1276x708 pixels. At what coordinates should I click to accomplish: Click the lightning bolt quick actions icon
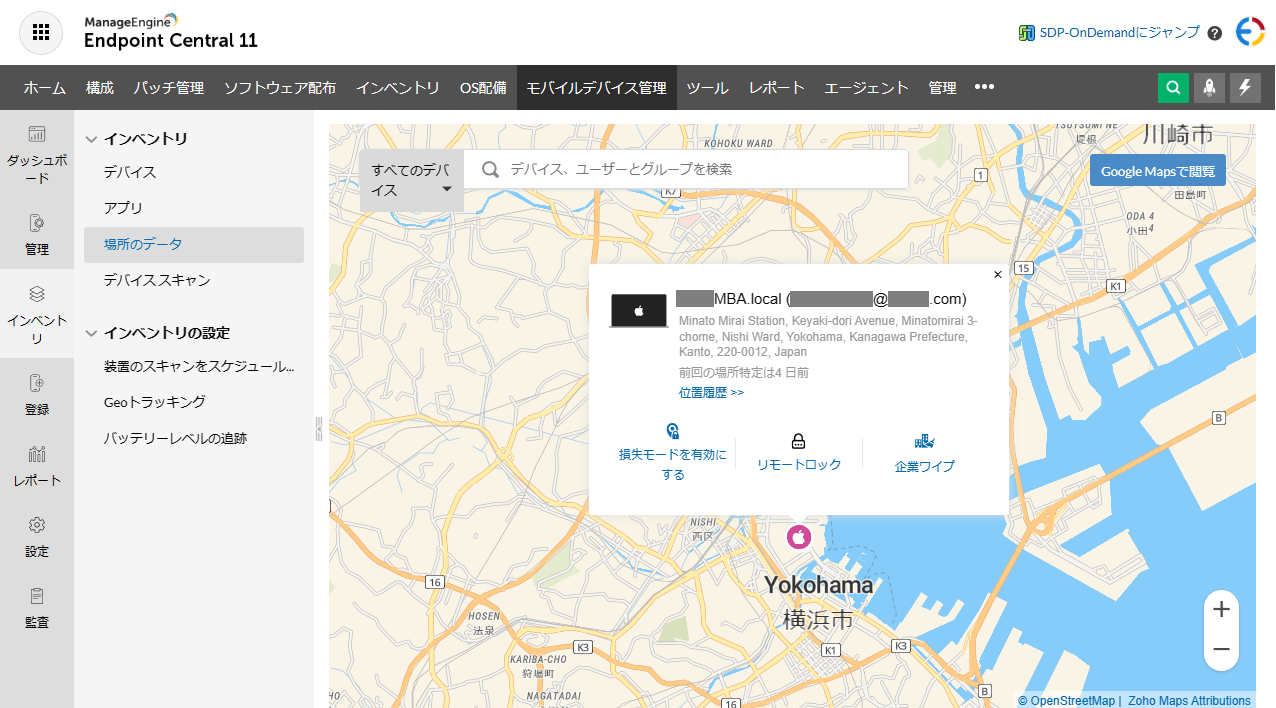[1245, 88]
